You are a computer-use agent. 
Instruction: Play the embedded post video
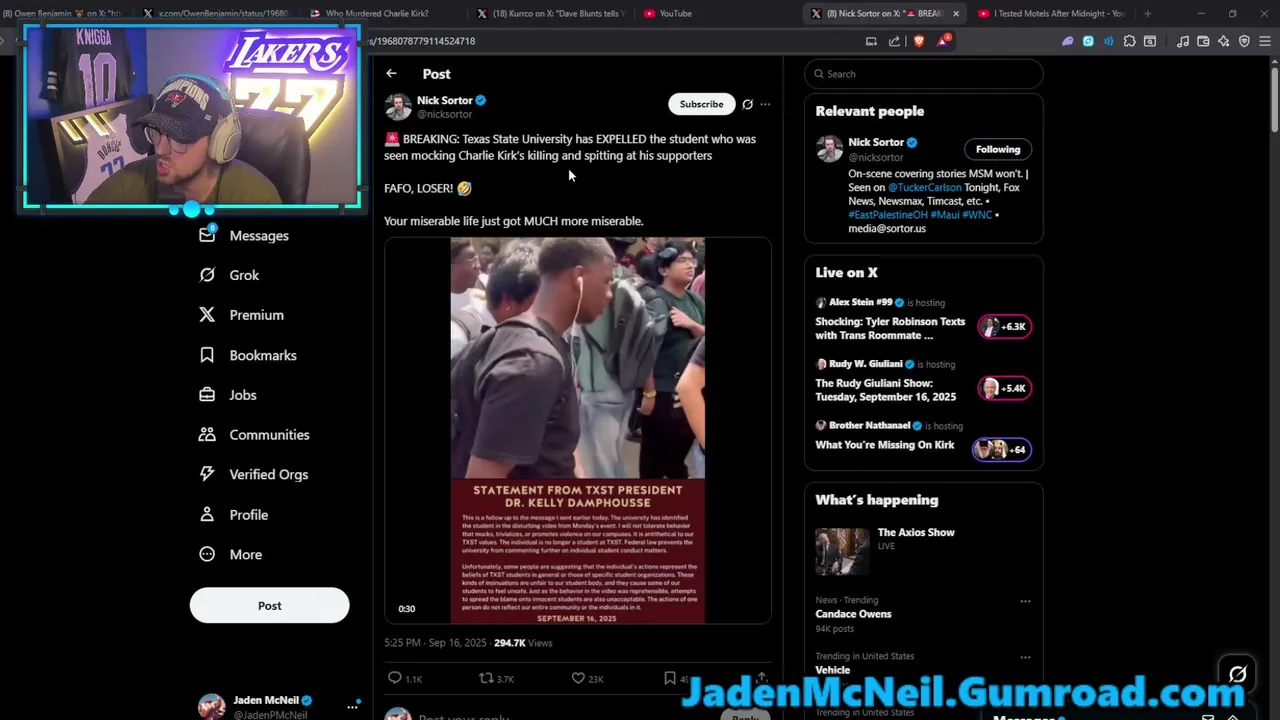pyautogui.click(x=577, y=430)
